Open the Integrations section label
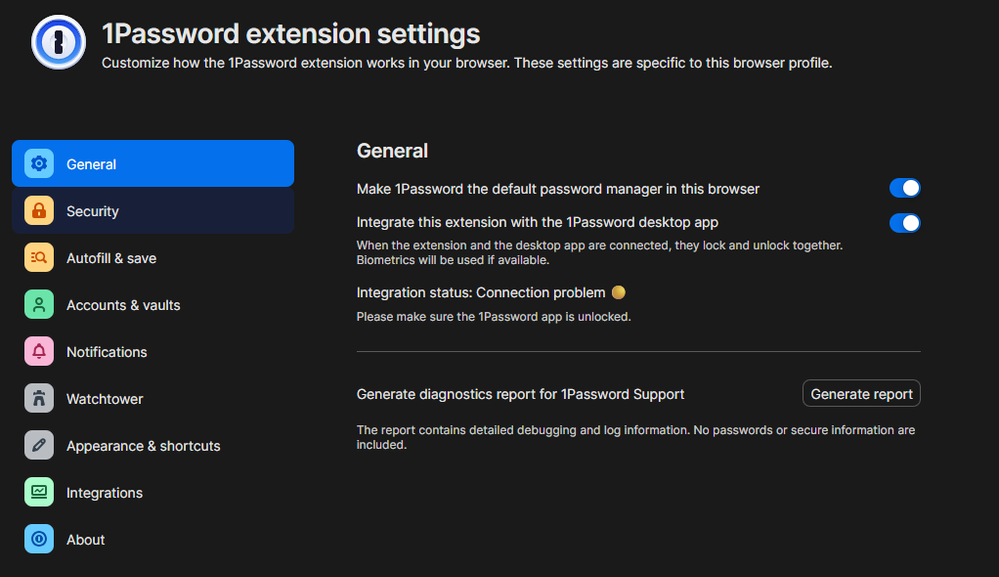Viewport: 999px width, 577px height. pos(105,493)
